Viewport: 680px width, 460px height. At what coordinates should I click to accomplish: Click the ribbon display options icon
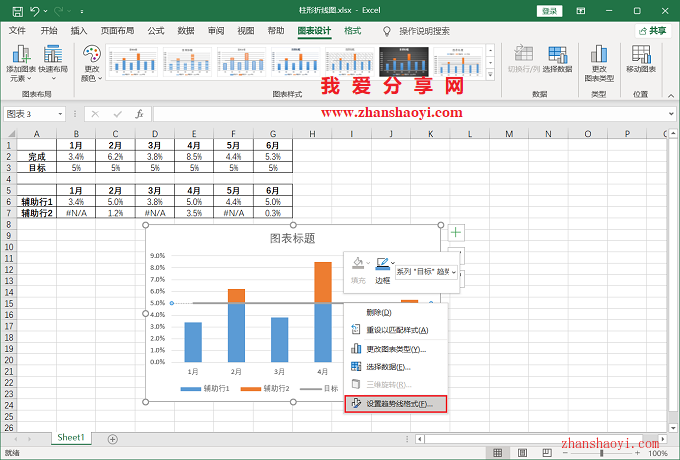click(581, 11)
